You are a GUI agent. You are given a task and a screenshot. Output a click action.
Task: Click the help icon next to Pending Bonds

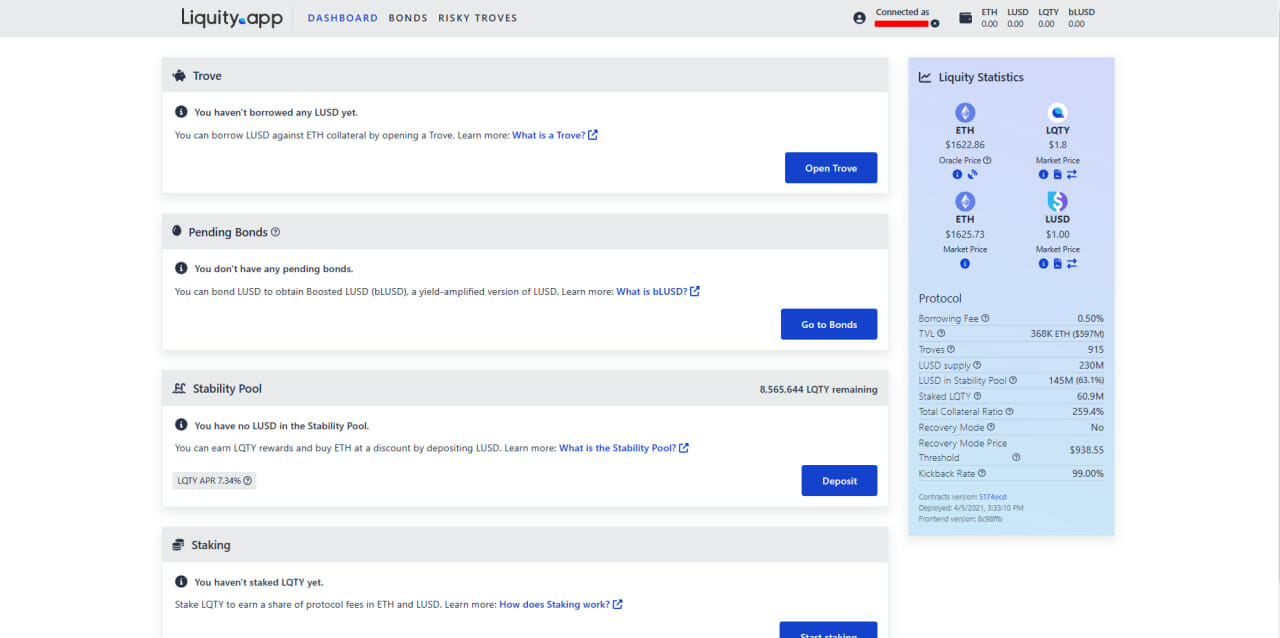point(276,232)
